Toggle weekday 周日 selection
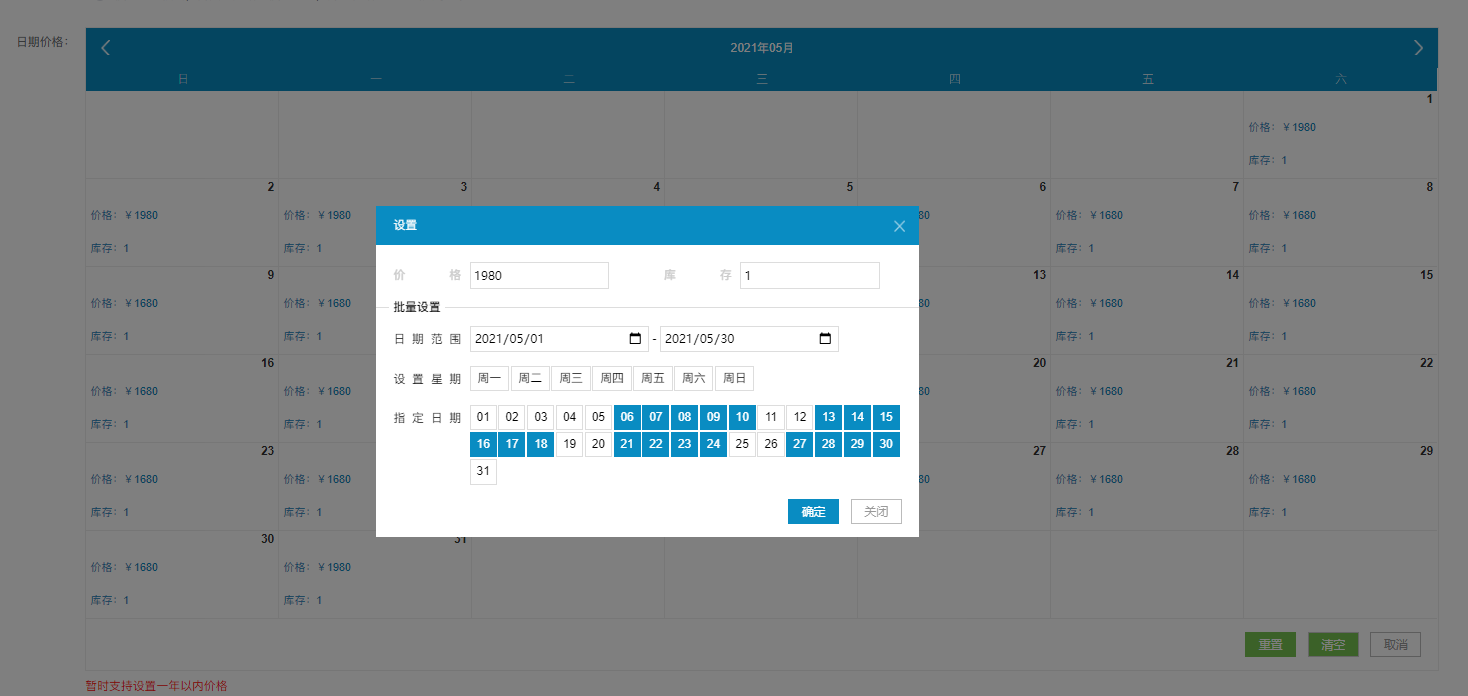The width and height of the screenshot is (1468, 696). [x=734, y=378]
